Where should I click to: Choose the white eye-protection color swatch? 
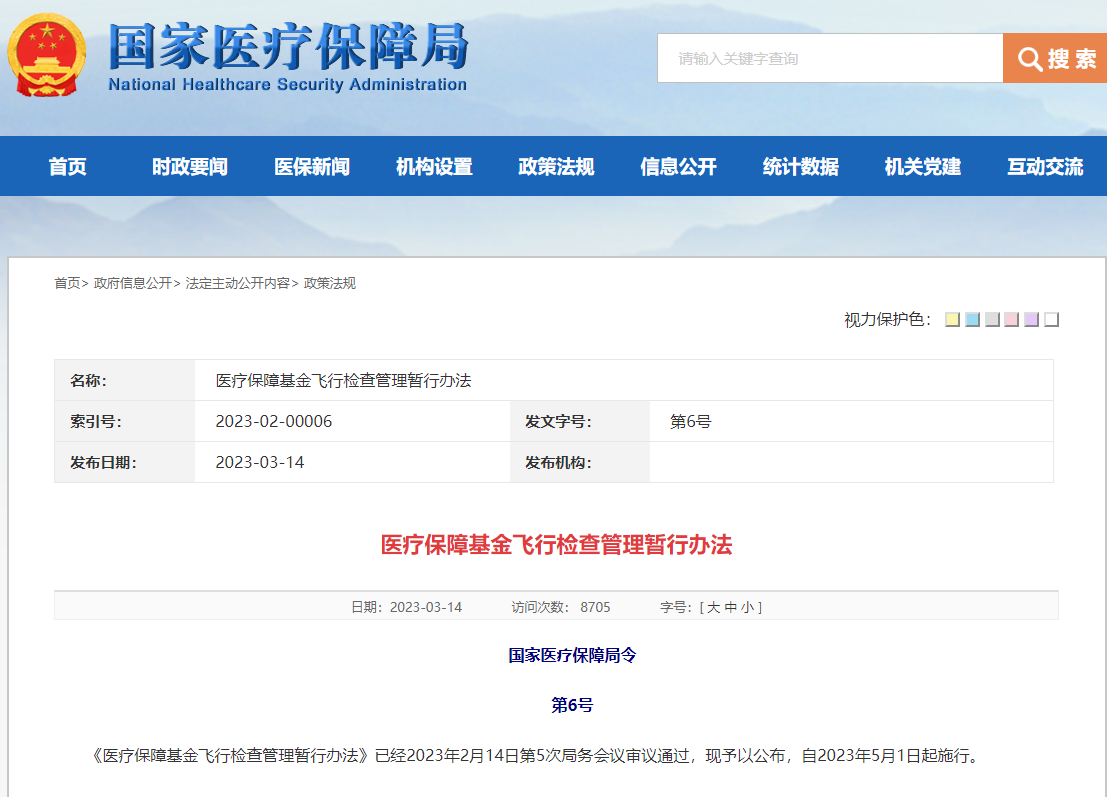[1051, 320]
